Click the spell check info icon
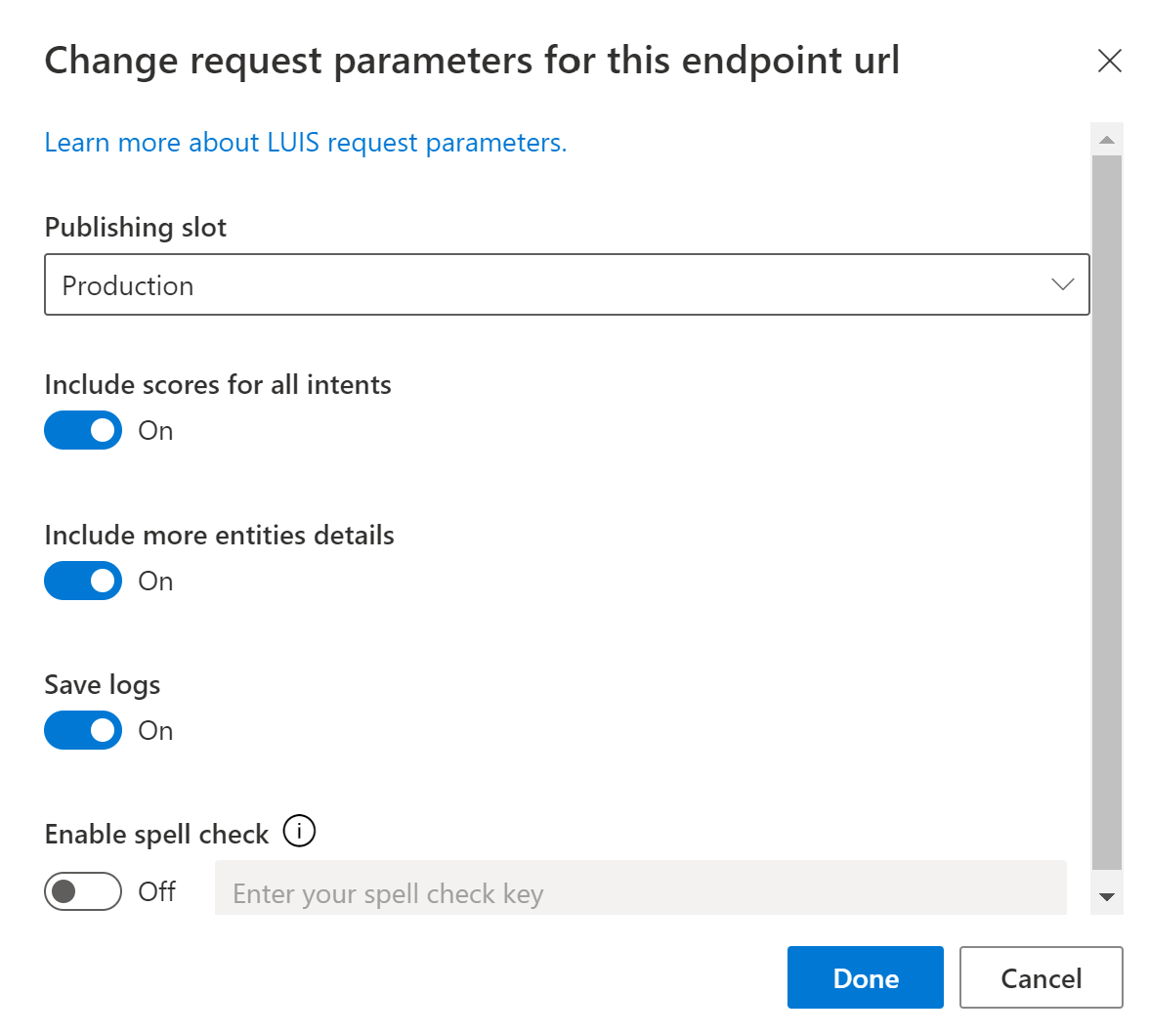This screenshot has height=1036, width=1149. click(299, 832)
